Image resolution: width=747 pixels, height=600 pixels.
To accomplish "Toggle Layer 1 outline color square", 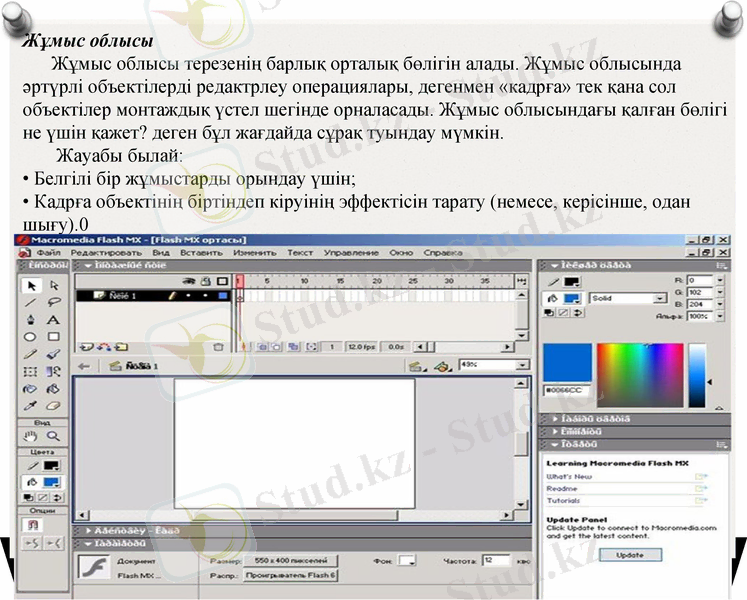I will click(222, 296).
